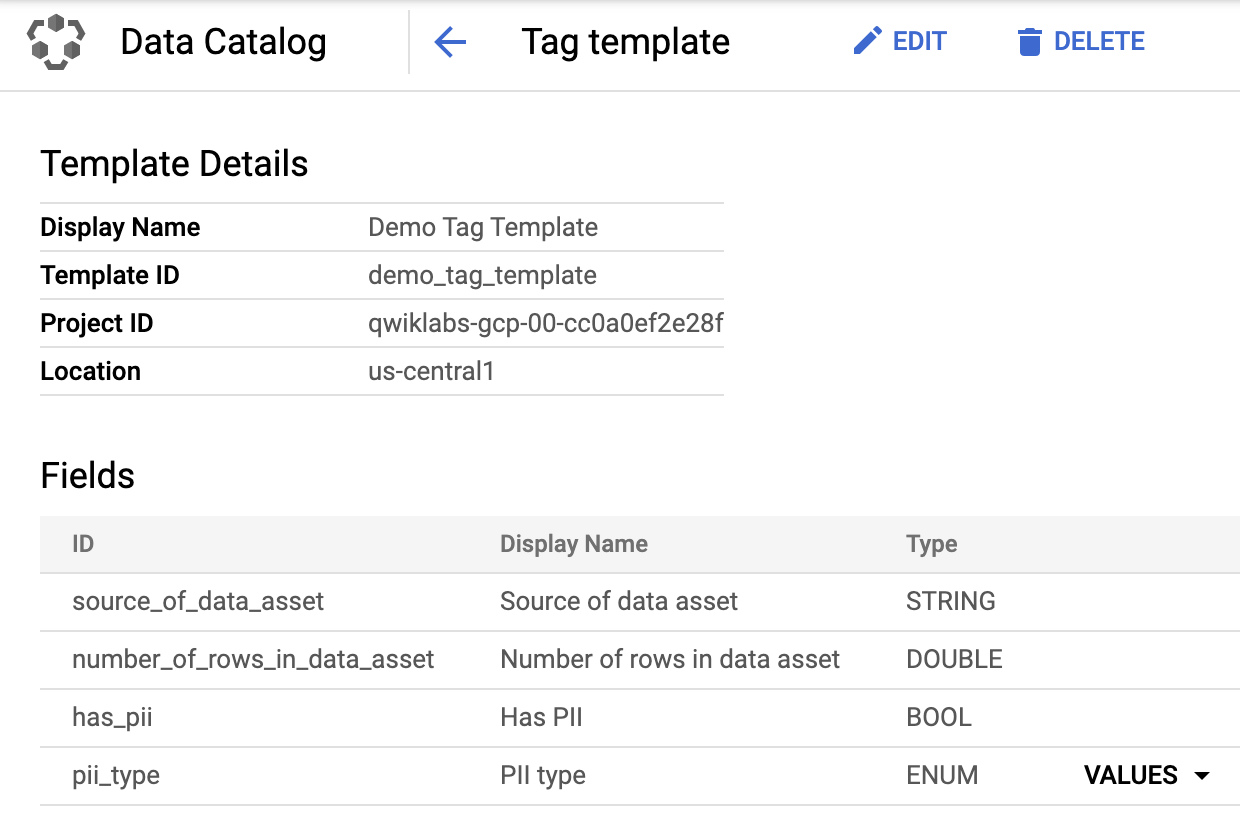
Task: Click the VALUES dropdown arrow caret
Action: [1202, 776]
